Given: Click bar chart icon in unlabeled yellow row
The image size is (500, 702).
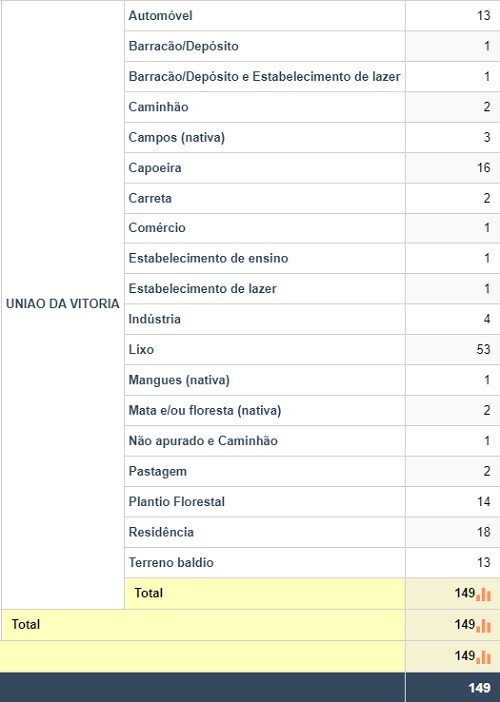Looking at the screenshot, I should [x=483, y=657].
